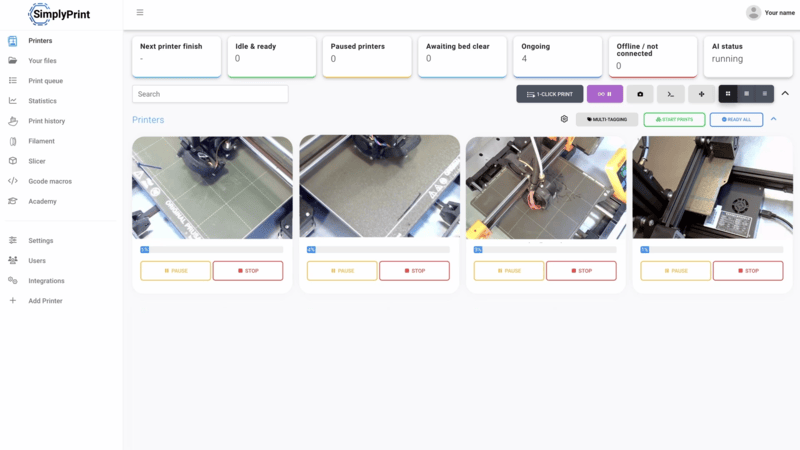Pause the fourth printer
800x450 pixels.
point(676,271)
